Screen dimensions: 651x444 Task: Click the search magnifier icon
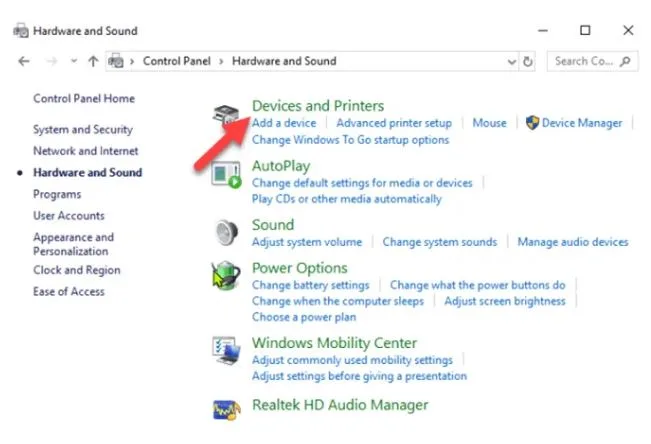pos(625,61)
